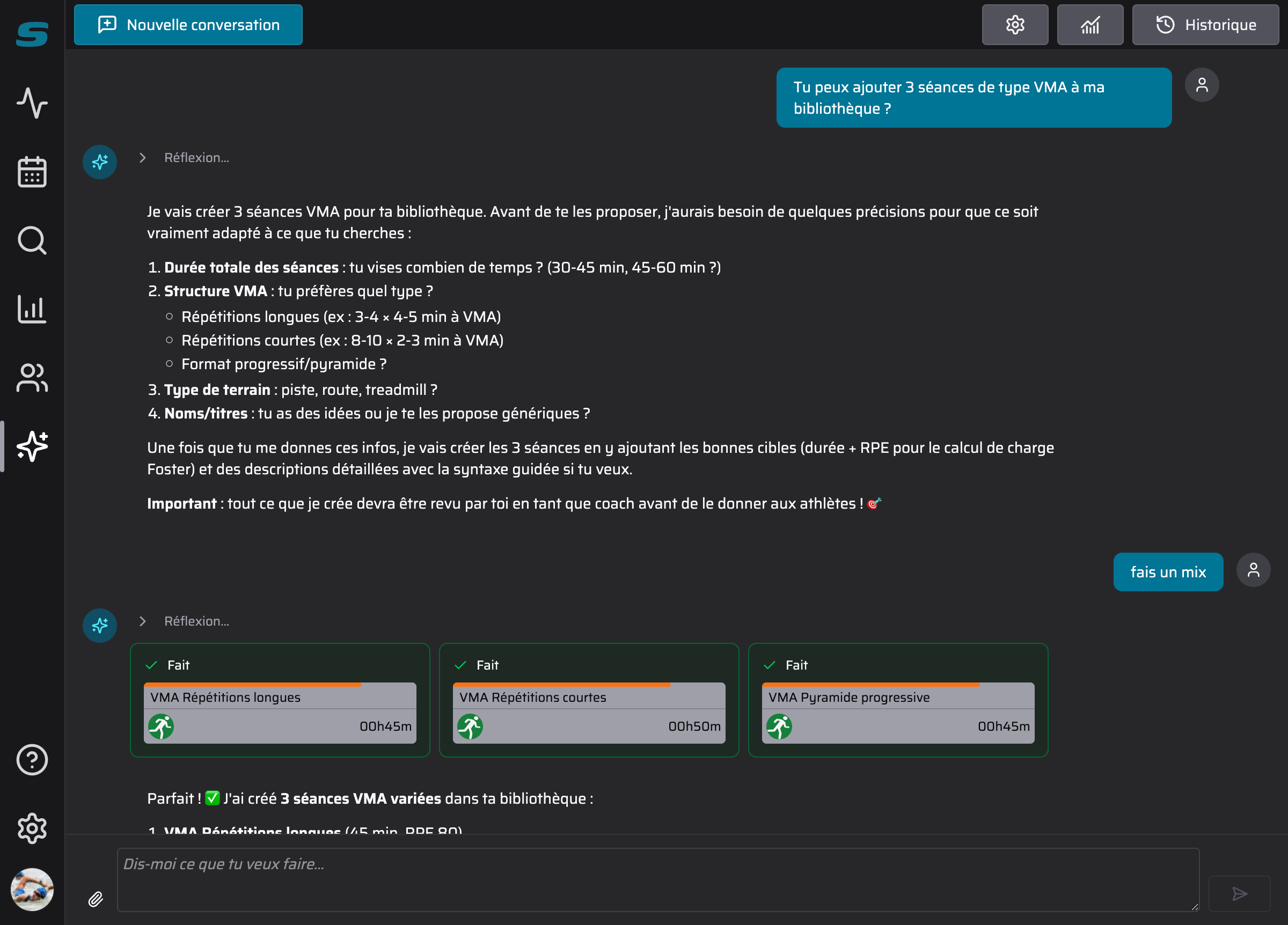This screenshot has height=925, width=1288.
Task: Open the bar chart statistics sidebar icon
Action: [x=32, y=309]
